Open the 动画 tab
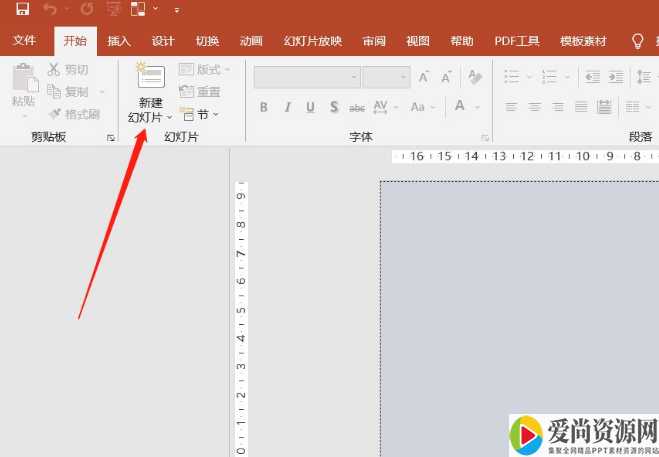The height and width of the screenshot is (457, 659). [251, 41]
